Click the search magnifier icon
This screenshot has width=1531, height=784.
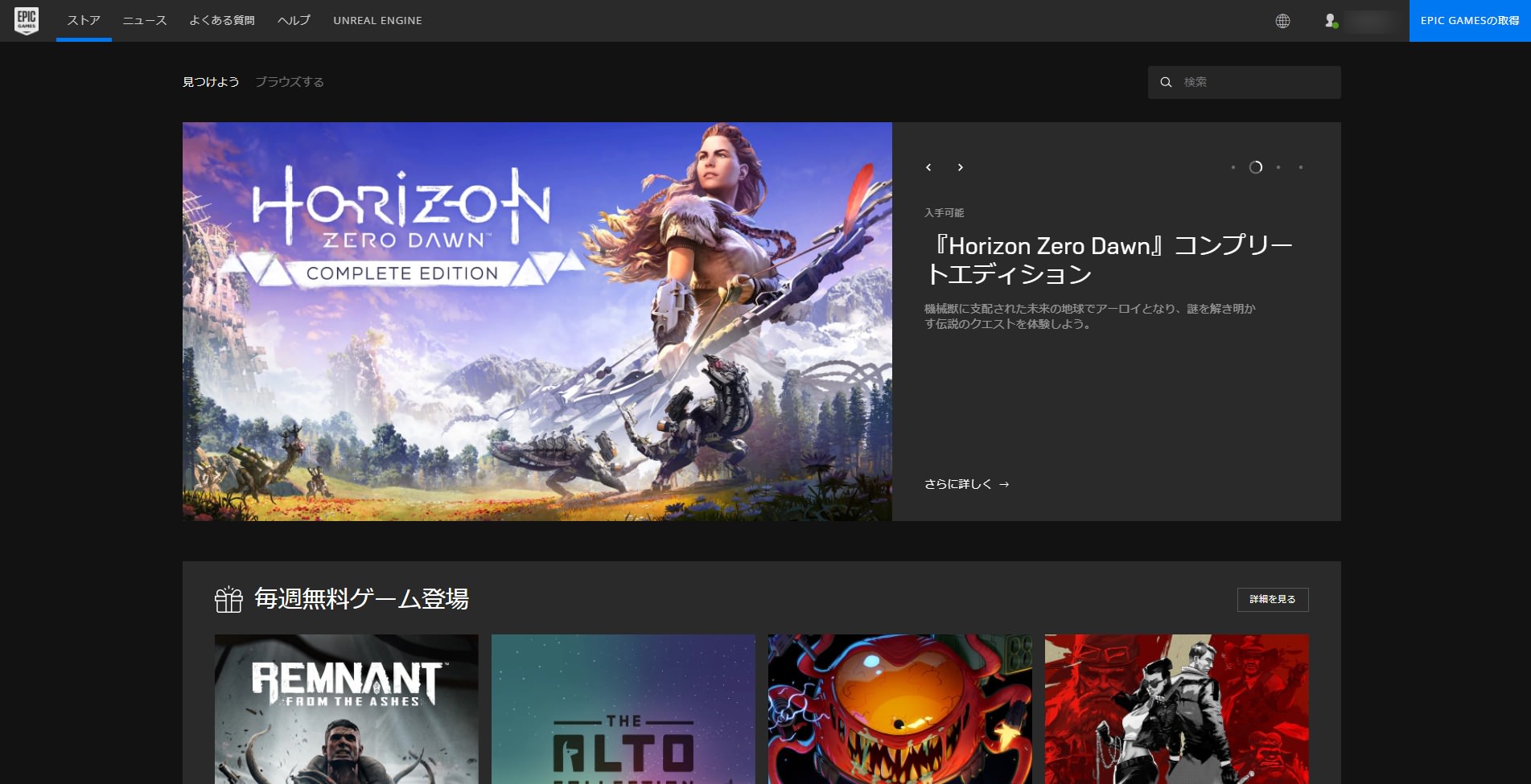1165,82
